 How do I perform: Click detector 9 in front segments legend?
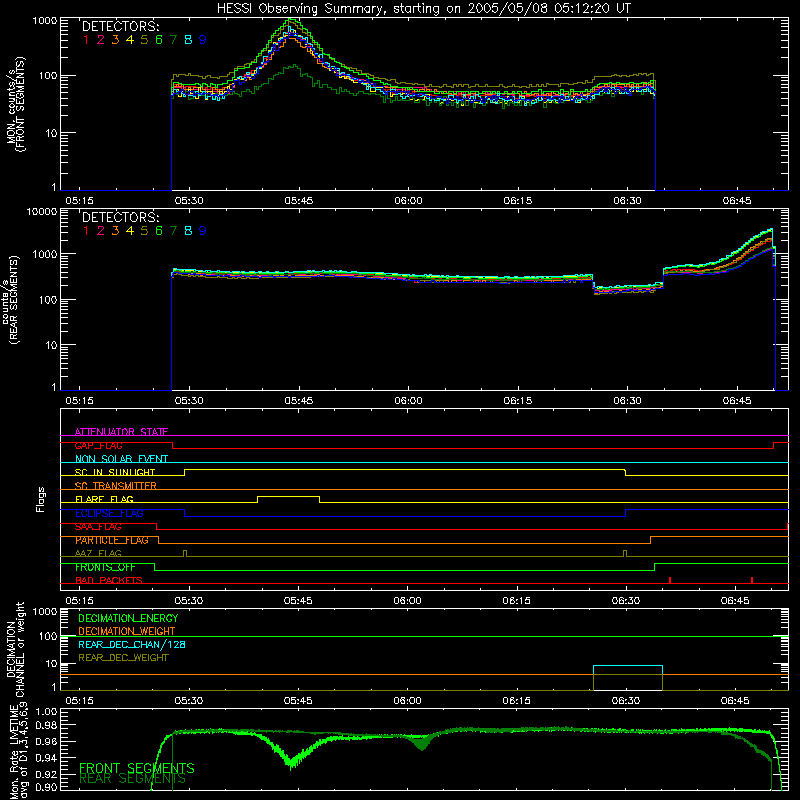tap(203, 40)
